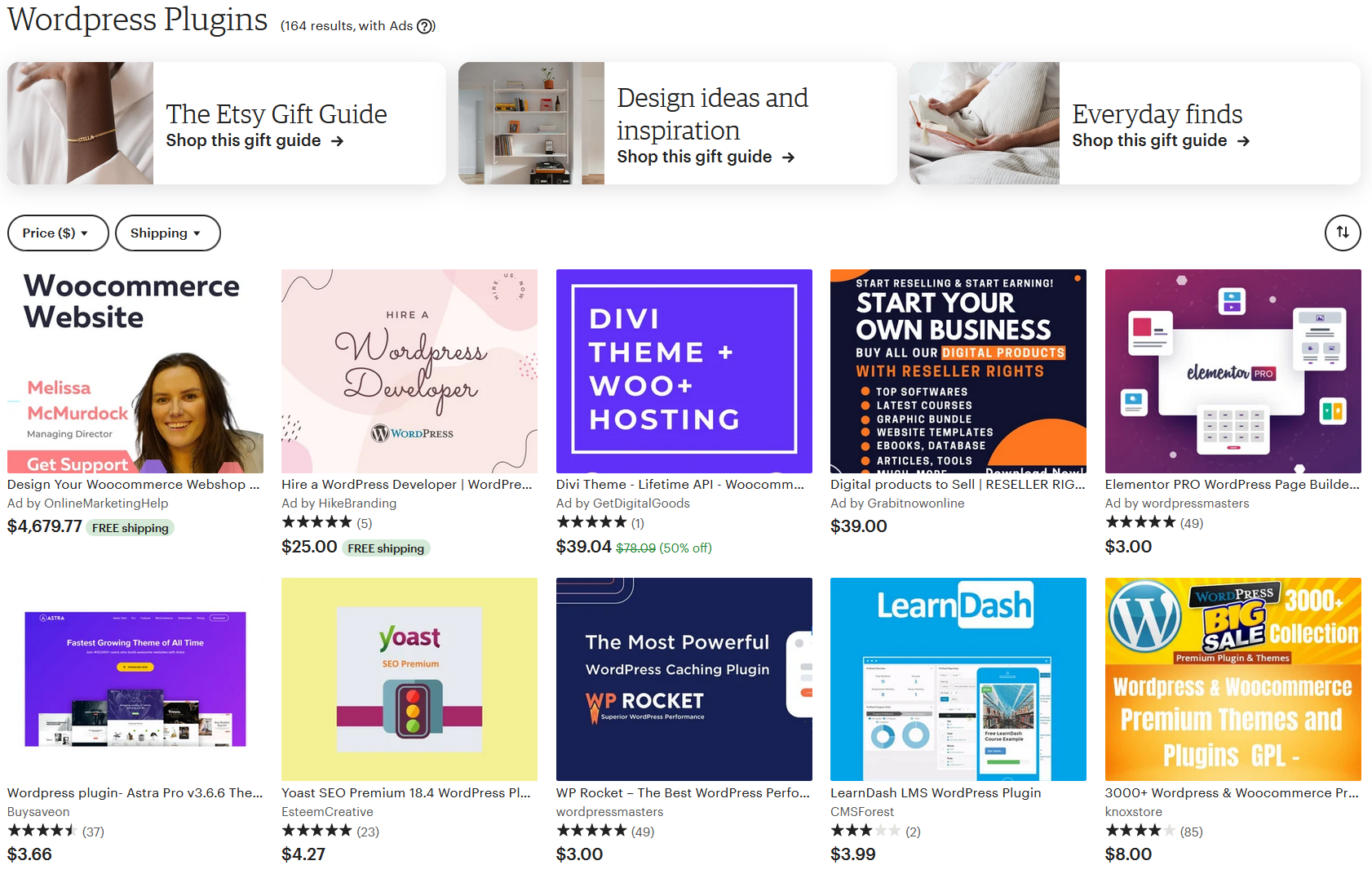Open the Astra Pro theme listing image
The width and height of the screenshot is (1372, 874).
click(135, 679)
